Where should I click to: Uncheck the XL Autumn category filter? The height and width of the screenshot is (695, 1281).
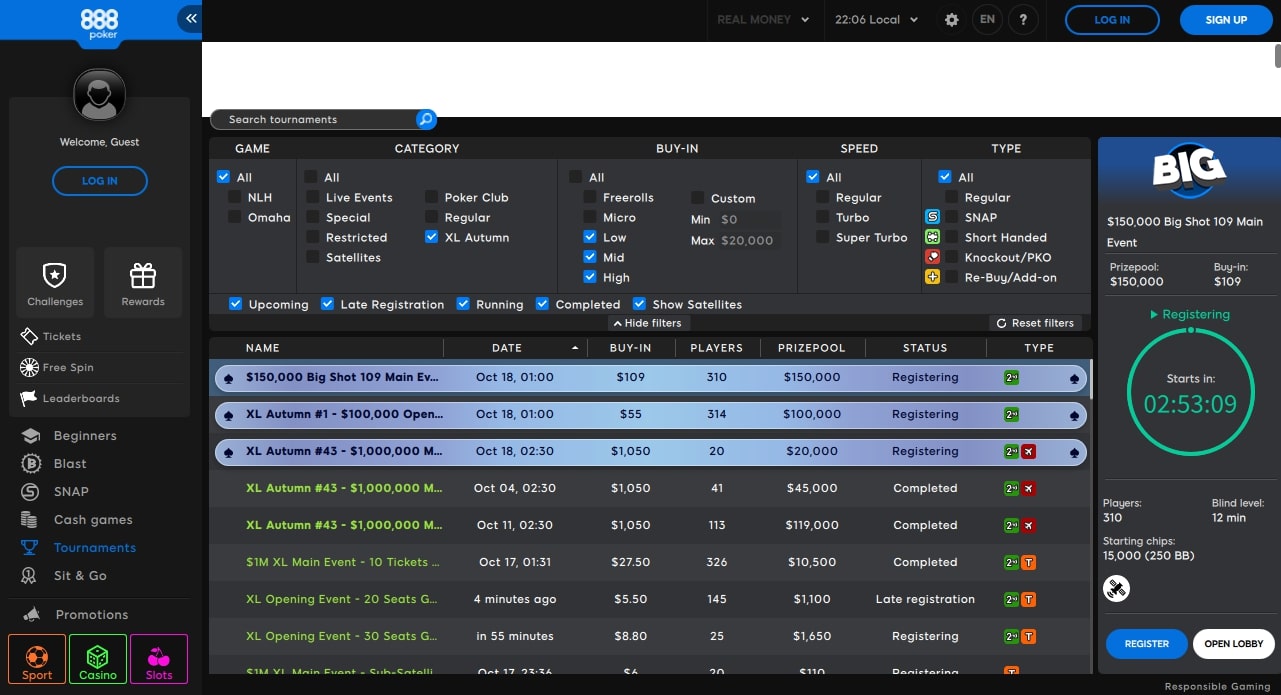click(x=431, y=237)
